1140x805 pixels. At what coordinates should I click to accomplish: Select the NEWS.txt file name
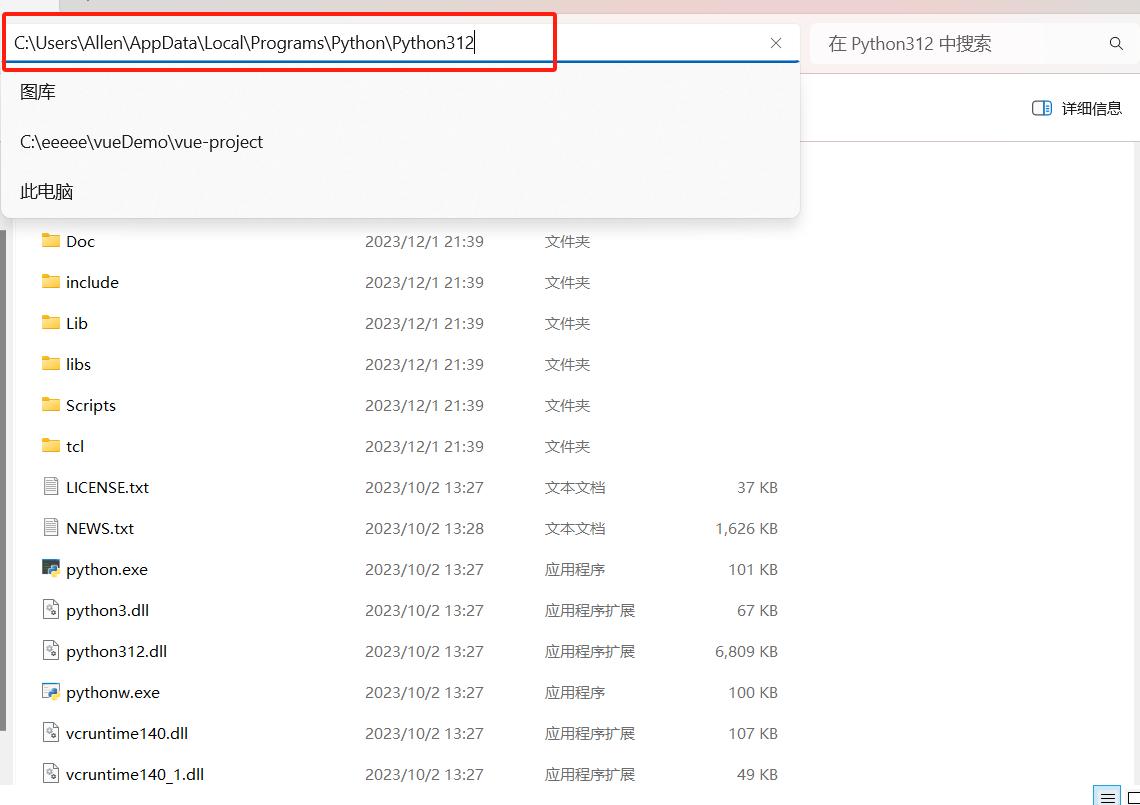click(100, 529)
